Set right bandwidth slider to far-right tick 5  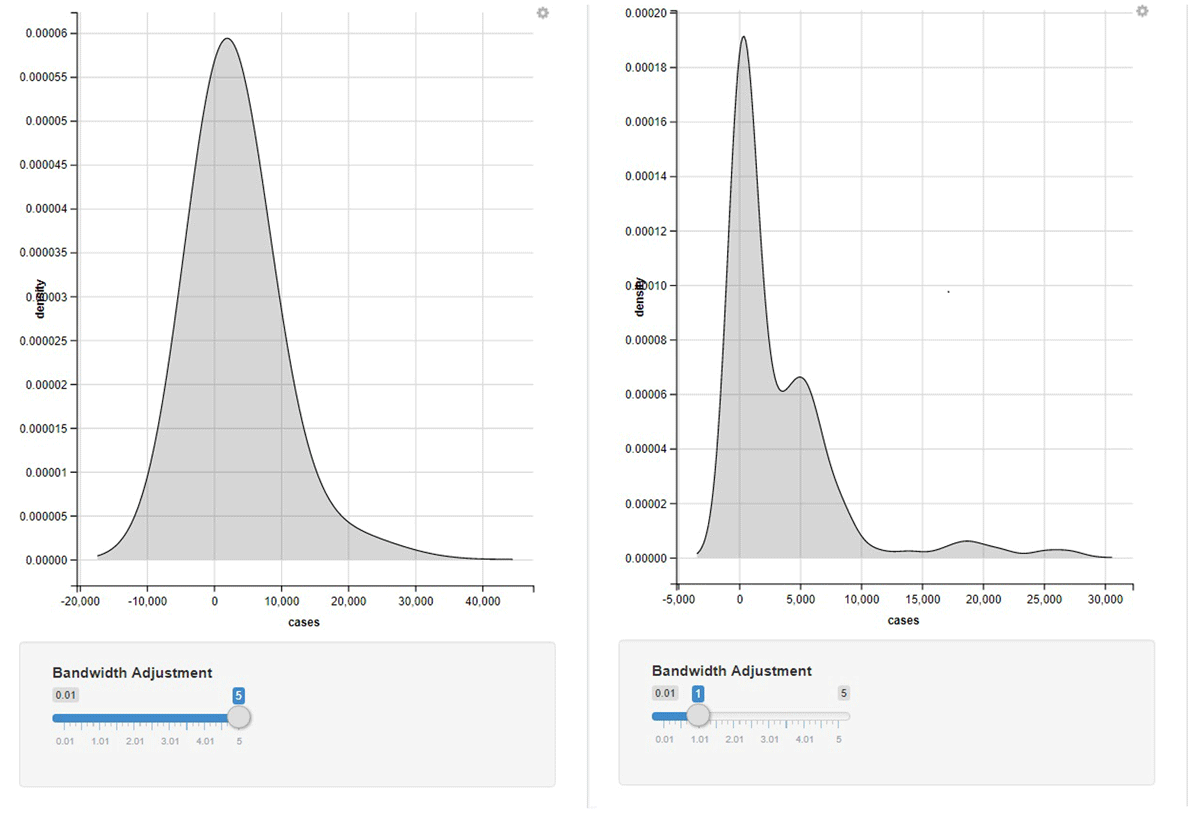(839, 716)
